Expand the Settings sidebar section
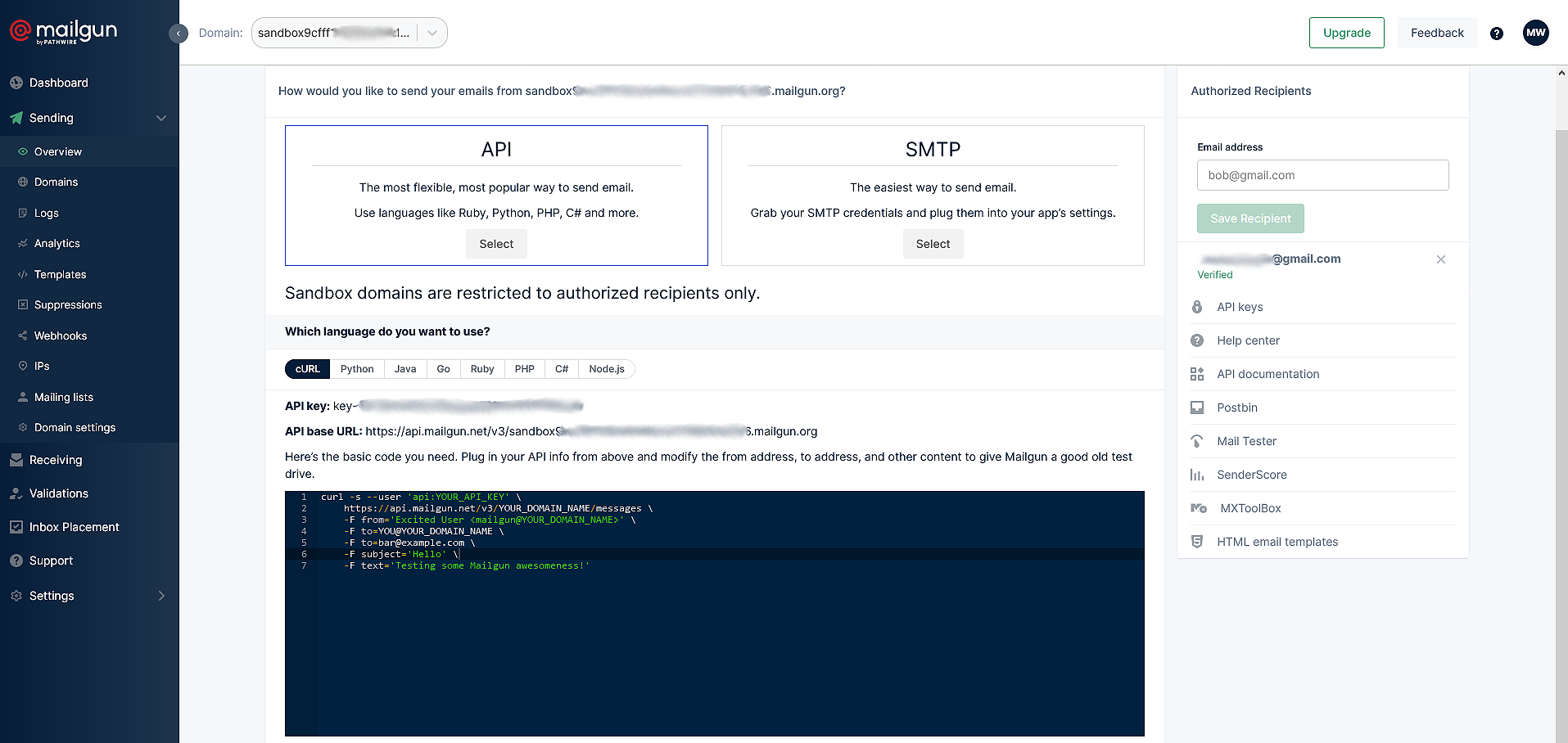Image resolution: width=1568 pixels, height=743 pixels. (x=160, y=596)
